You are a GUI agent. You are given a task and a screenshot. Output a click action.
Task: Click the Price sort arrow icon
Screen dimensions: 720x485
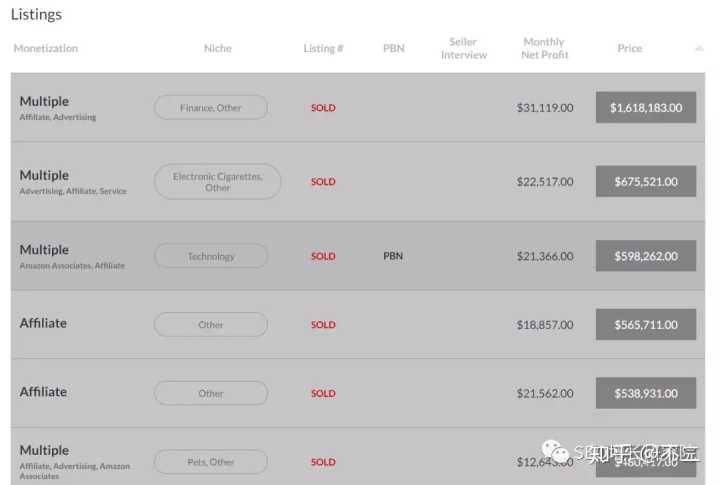(699, 49)
